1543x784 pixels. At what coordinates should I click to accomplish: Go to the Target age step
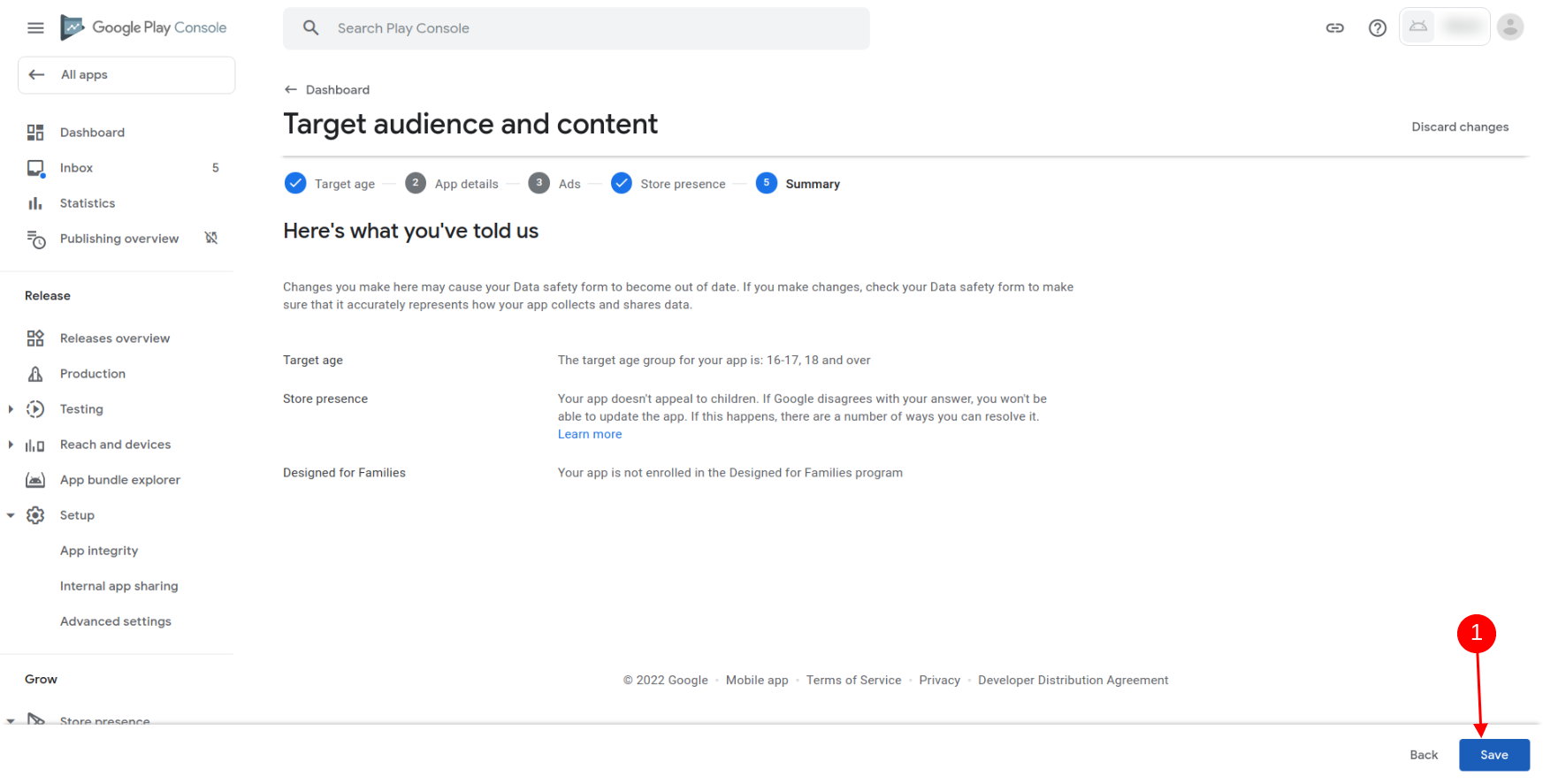[x=330, y=184]
